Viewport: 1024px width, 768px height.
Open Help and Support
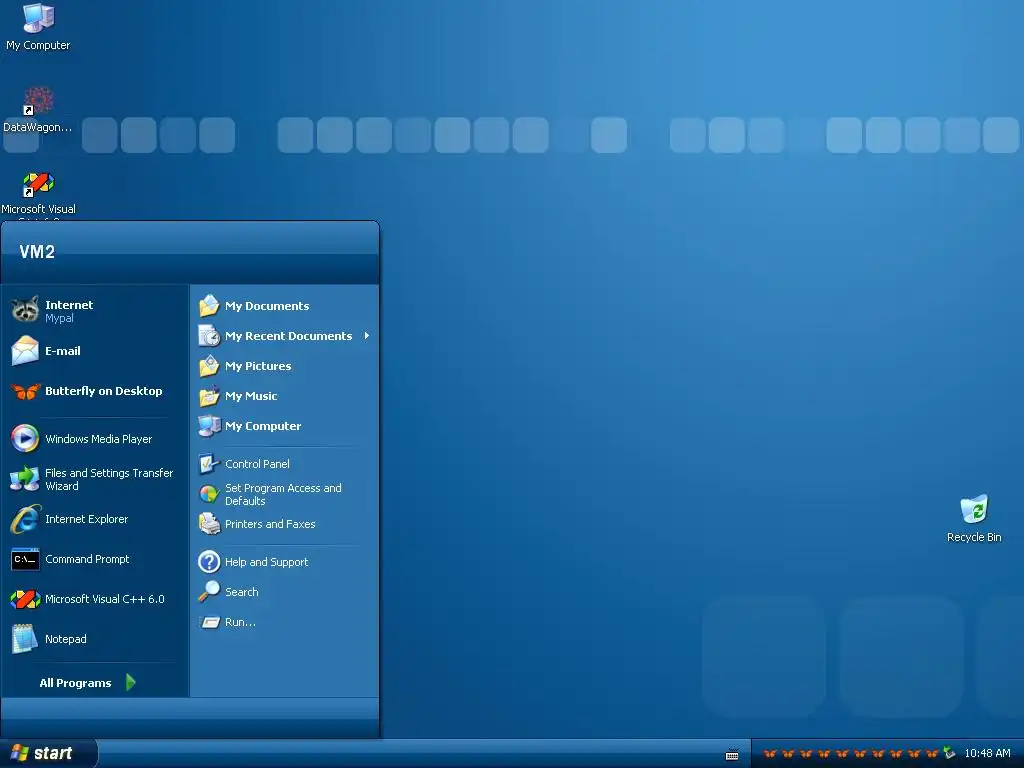[285, 562]
